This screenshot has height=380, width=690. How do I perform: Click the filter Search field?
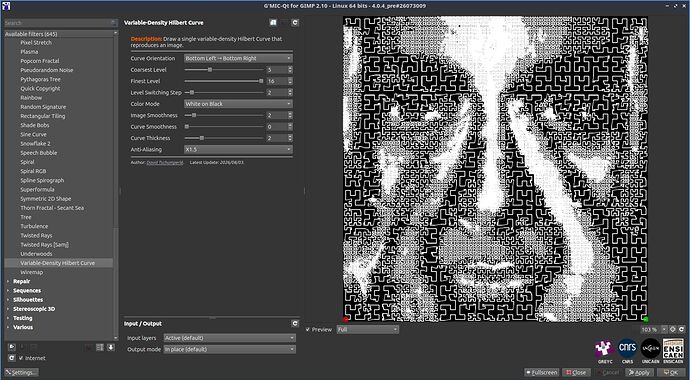(x=61, y=22)
